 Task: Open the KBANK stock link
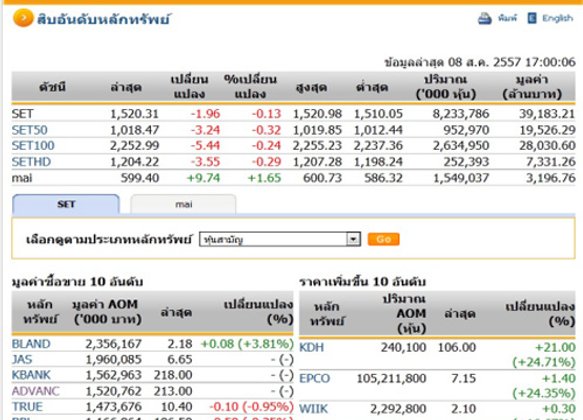pyautogui.click(x=31, y=375)
